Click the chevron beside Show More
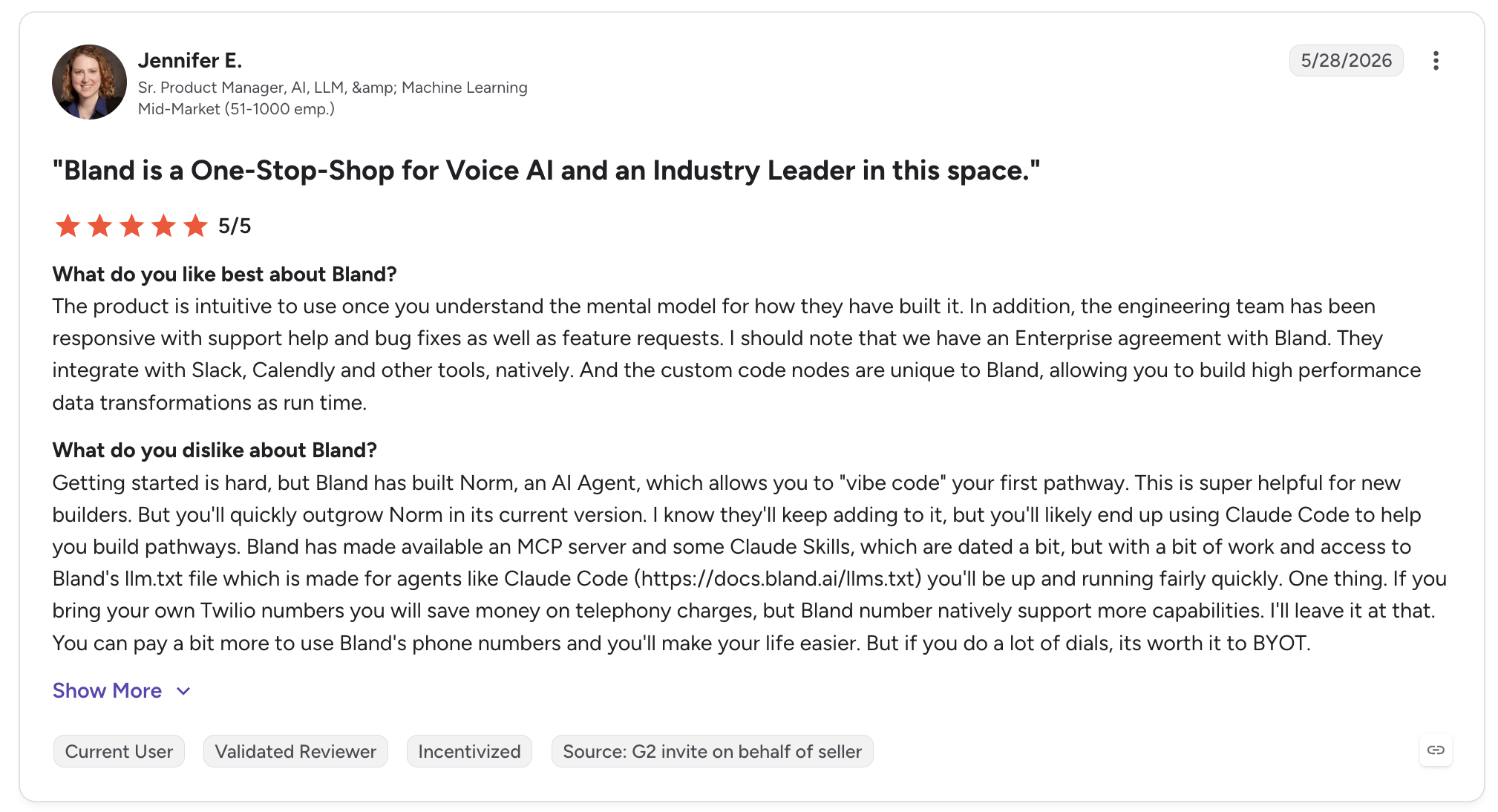 183,691
